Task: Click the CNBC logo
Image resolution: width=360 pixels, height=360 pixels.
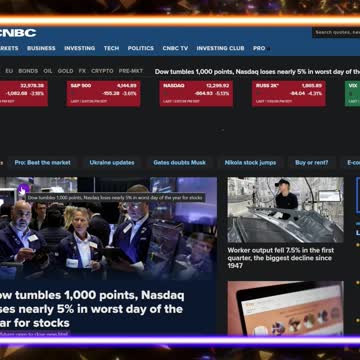Action: click(x=18, y=33)
